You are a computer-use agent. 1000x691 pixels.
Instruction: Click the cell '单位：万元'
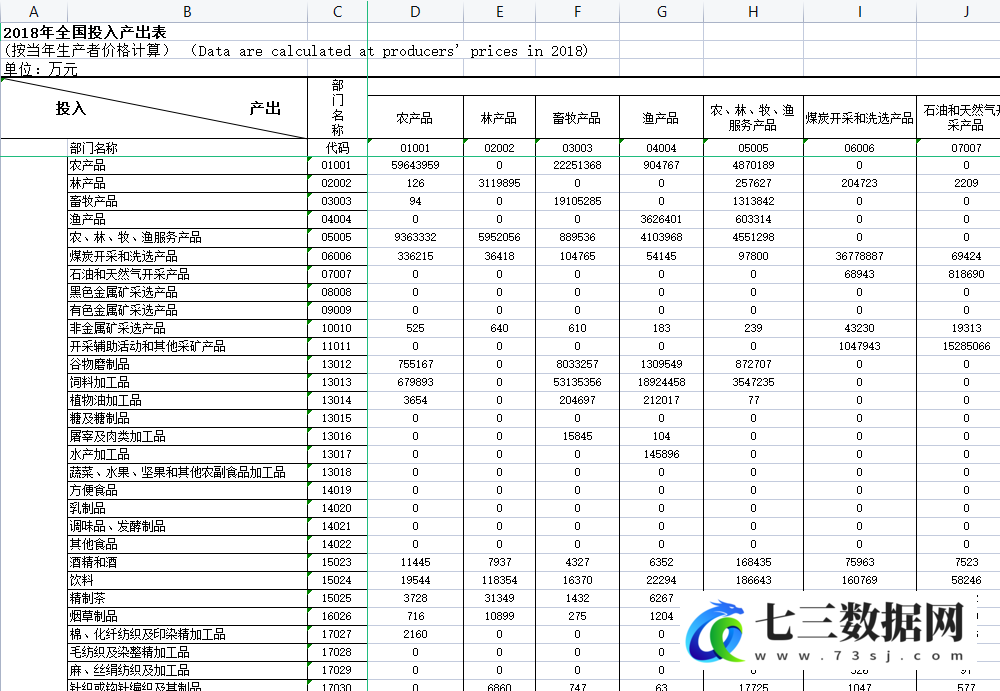click(41, 69)
